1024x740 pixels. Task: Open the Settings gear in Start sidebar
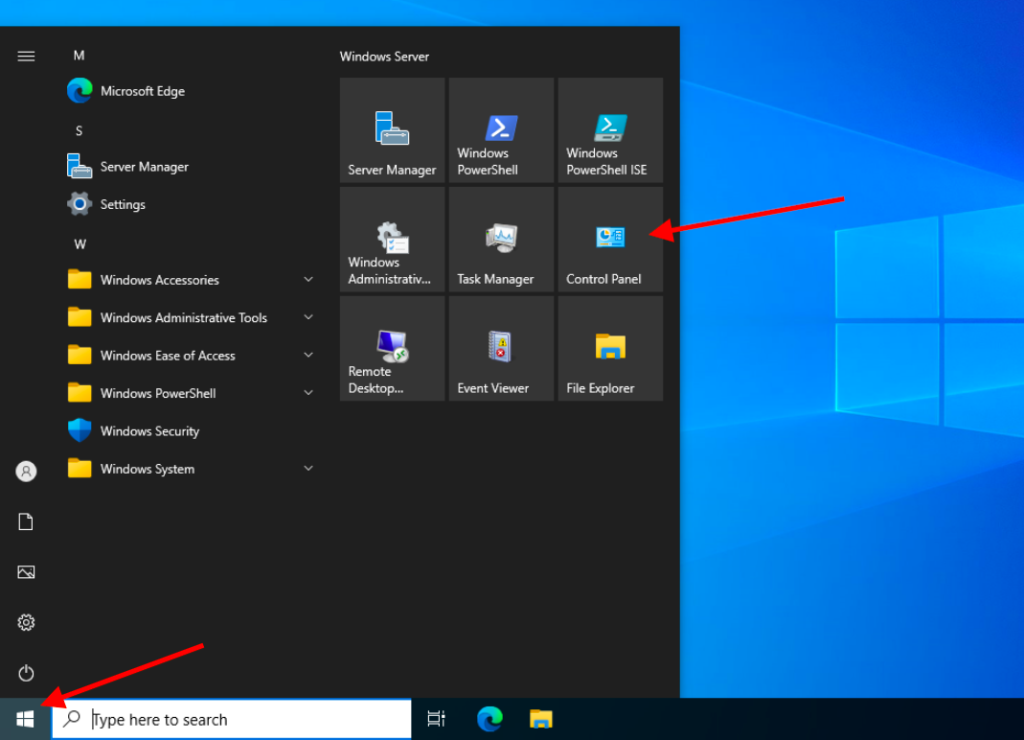pos(26,622)
